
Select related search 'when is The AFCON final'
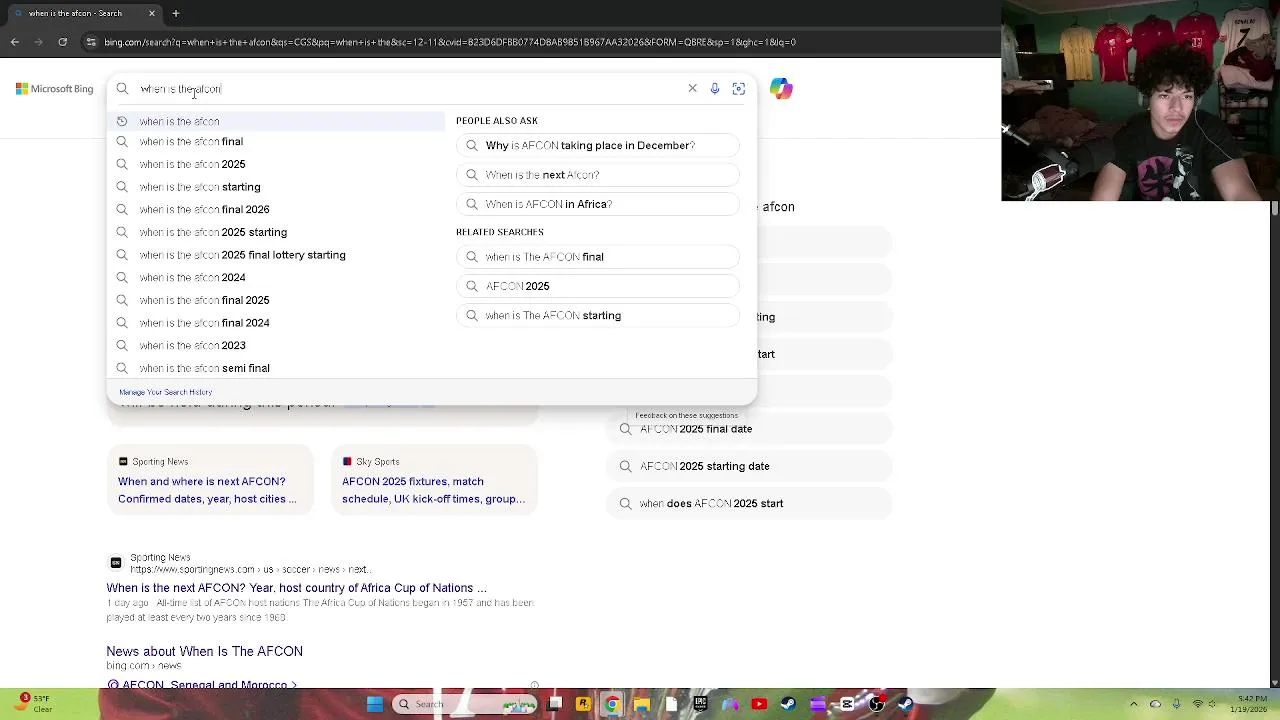(598, 257)
